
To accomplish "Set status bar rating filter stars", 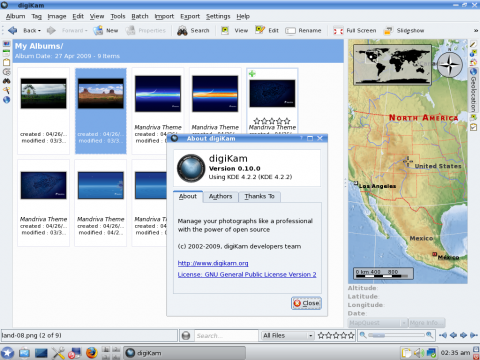I will [336, 336].
